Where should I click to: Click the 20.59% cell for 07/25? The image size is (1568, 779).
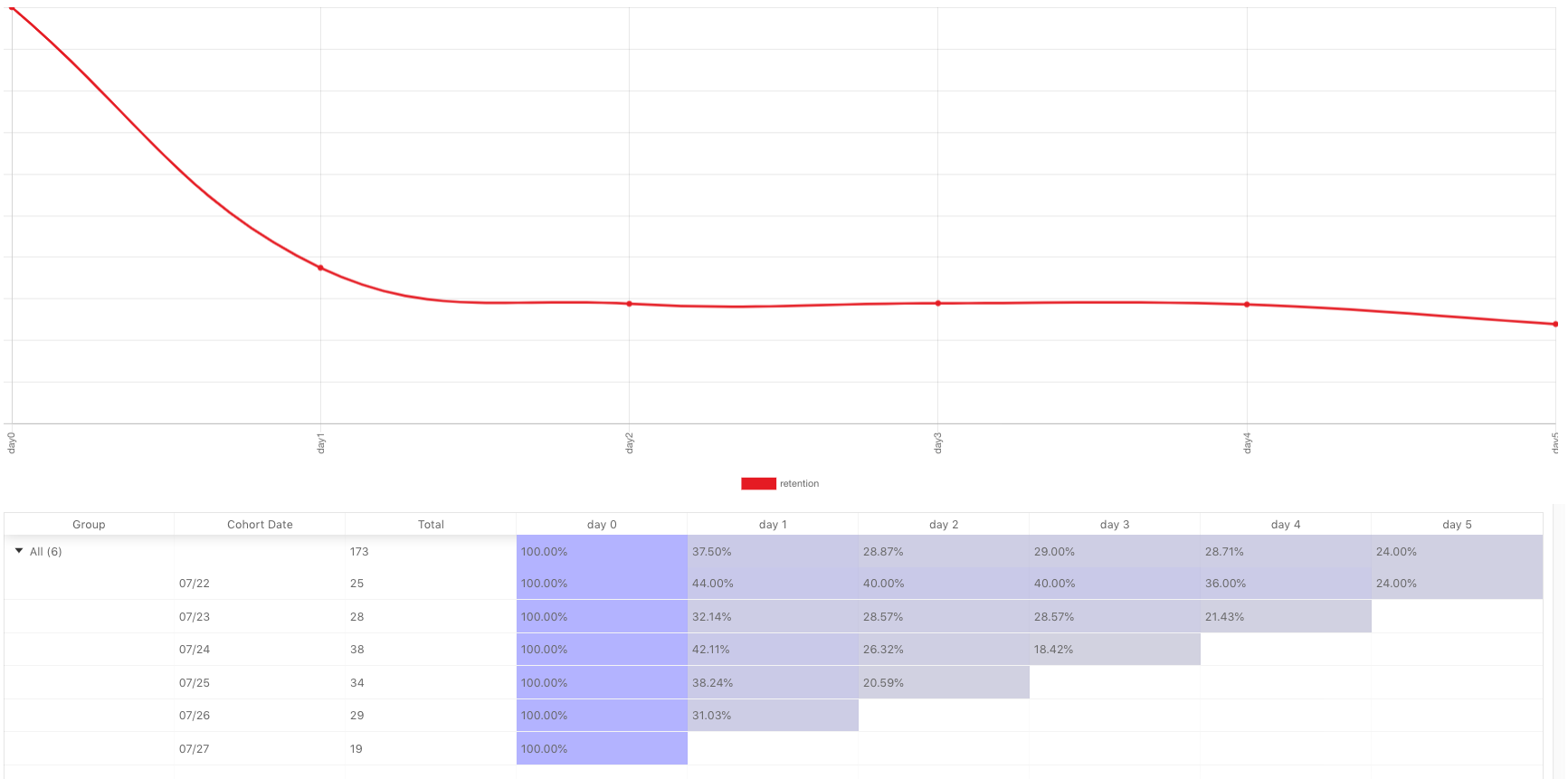coord(944,683)
